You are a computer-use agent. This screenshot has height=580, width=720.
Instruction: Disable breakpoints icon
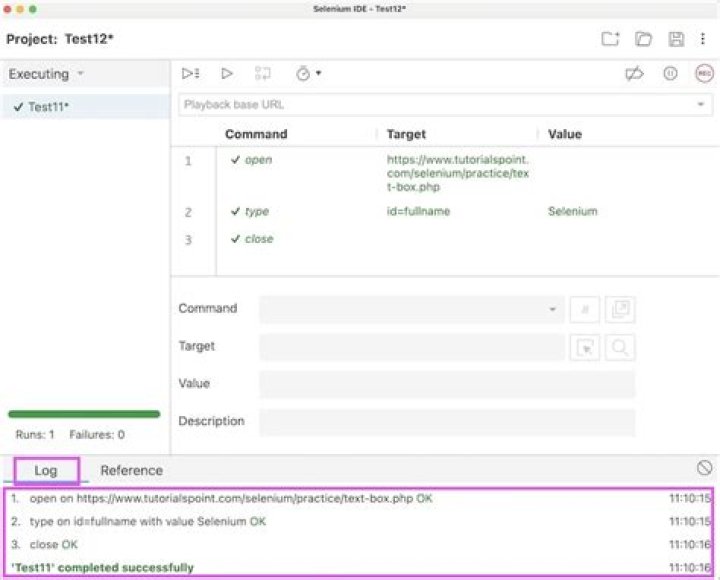[635, 73]
